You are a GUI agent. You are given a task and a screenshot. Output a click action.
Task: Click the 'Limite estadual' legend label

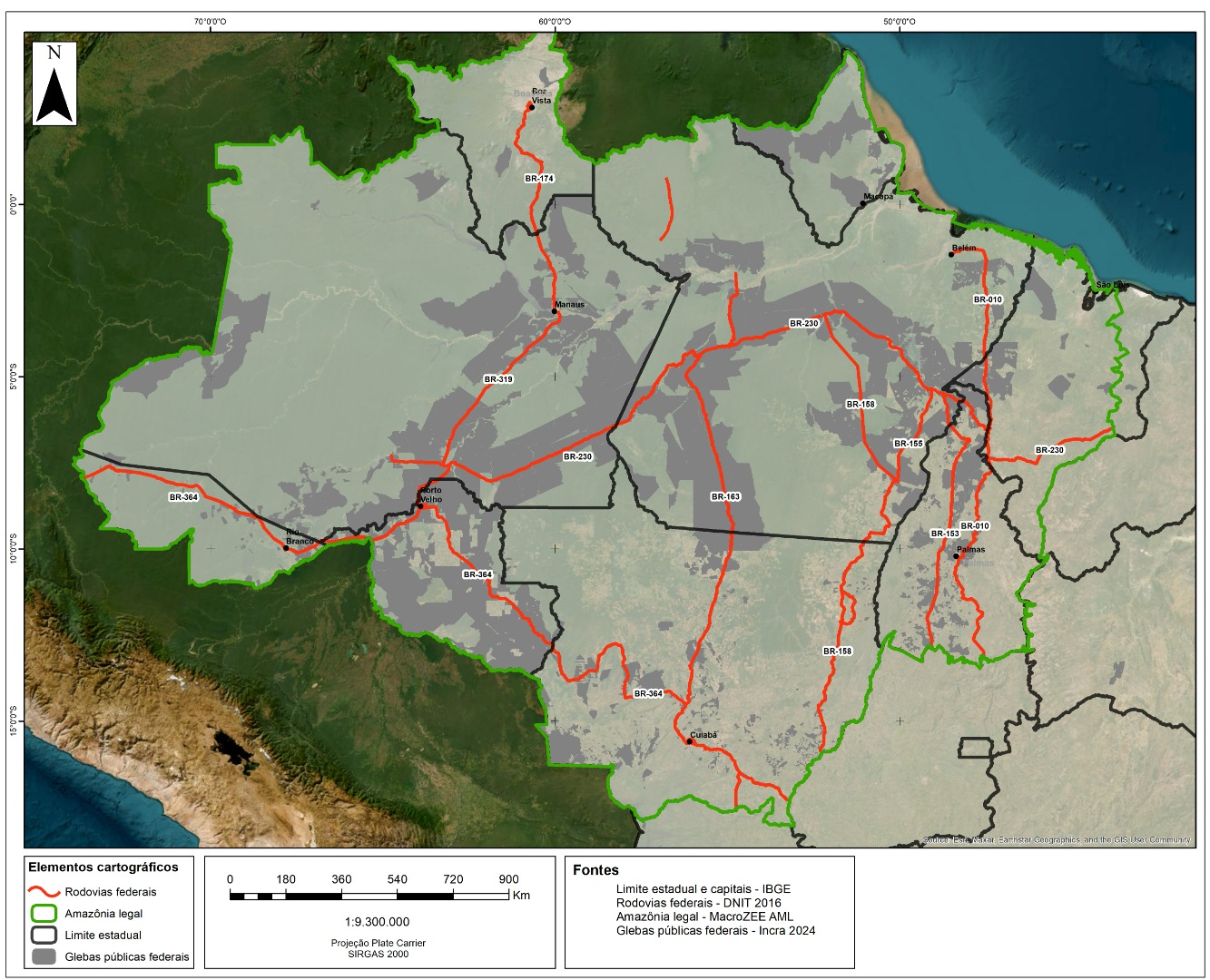(x=103, y=936)
